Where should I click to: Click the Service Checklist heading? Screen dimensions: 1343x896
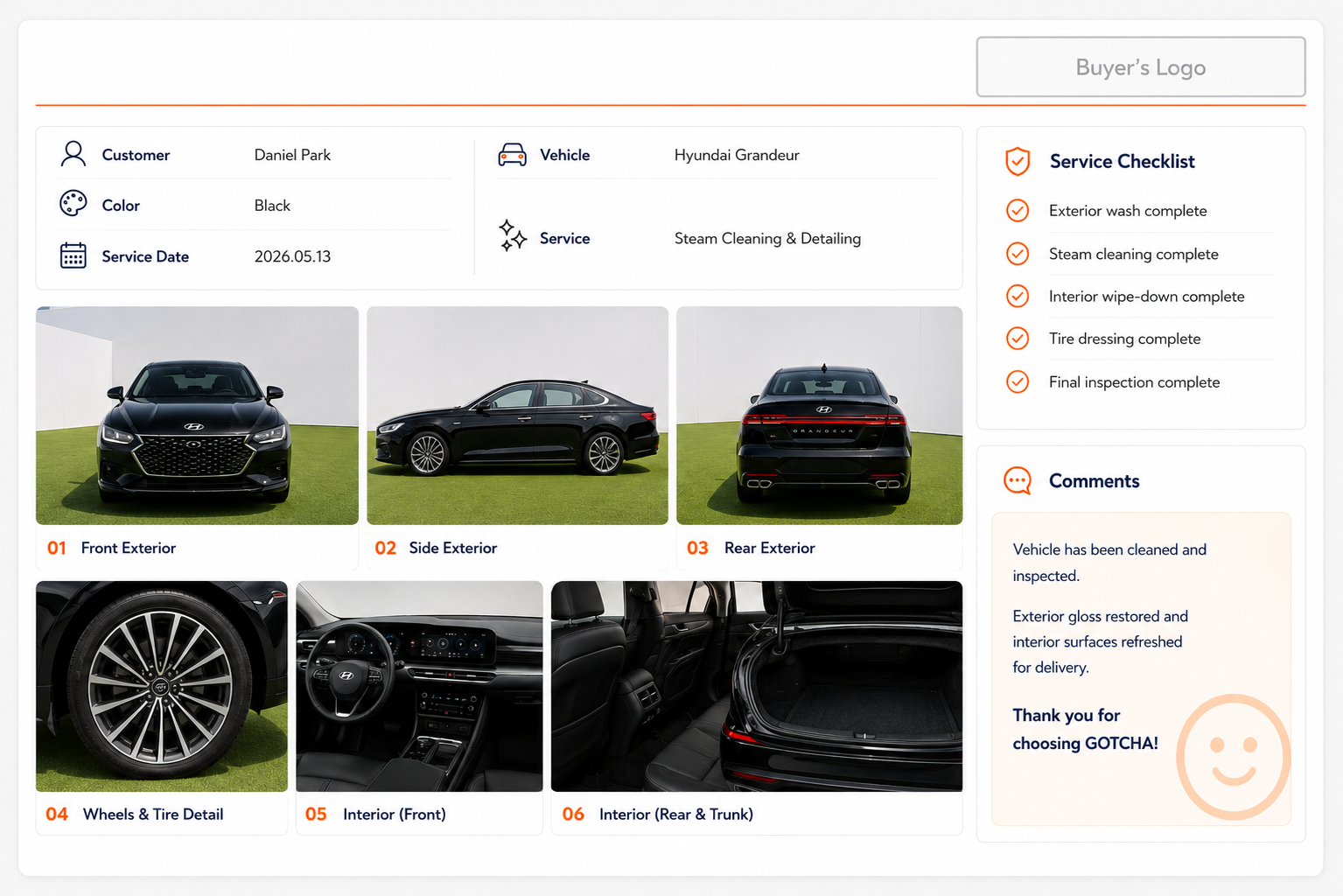1123,161
